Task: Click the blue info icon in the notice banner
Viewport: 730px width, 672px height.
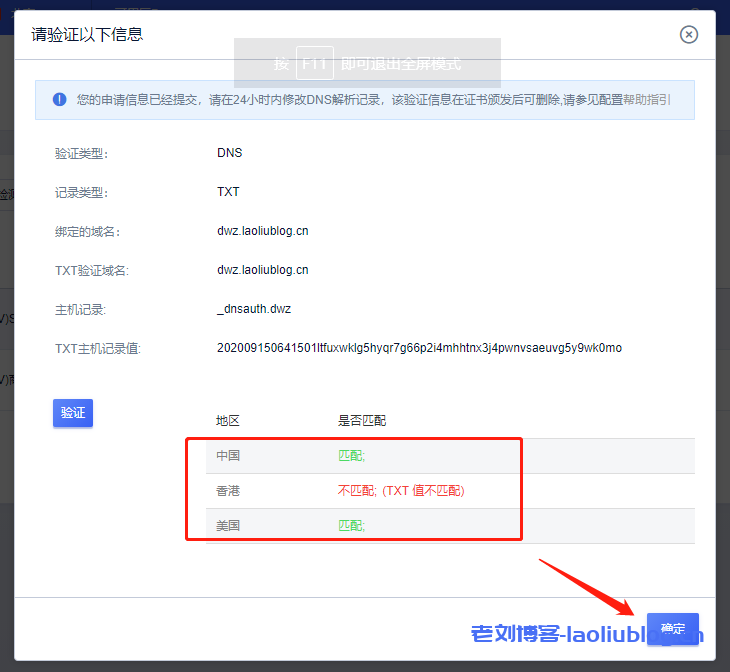Action: point(59,100)
